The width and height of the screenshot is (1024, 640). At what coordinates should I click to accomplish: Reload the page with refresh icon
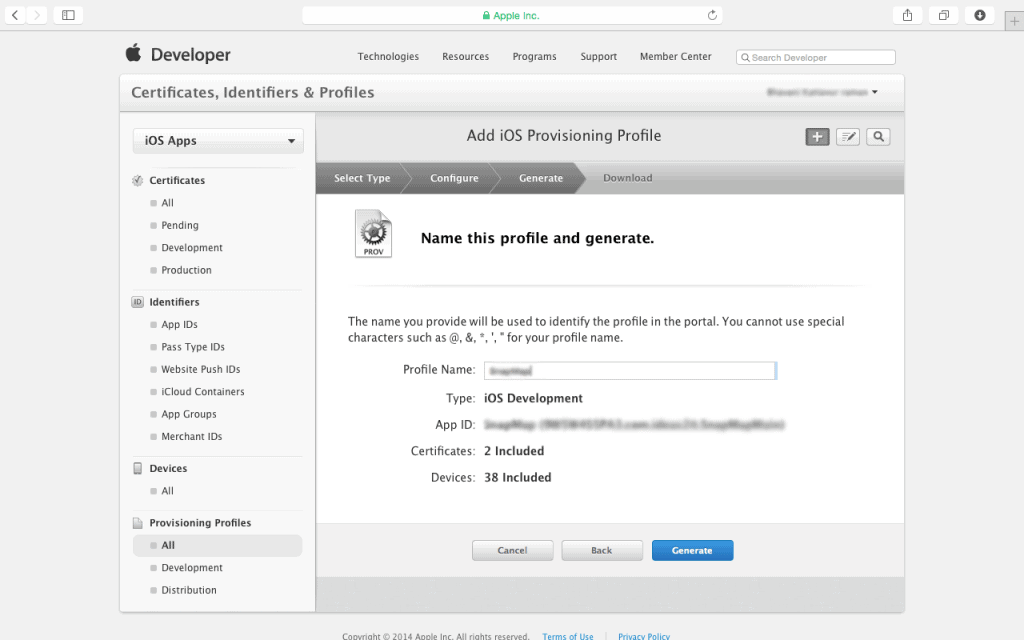click(712, 15)
